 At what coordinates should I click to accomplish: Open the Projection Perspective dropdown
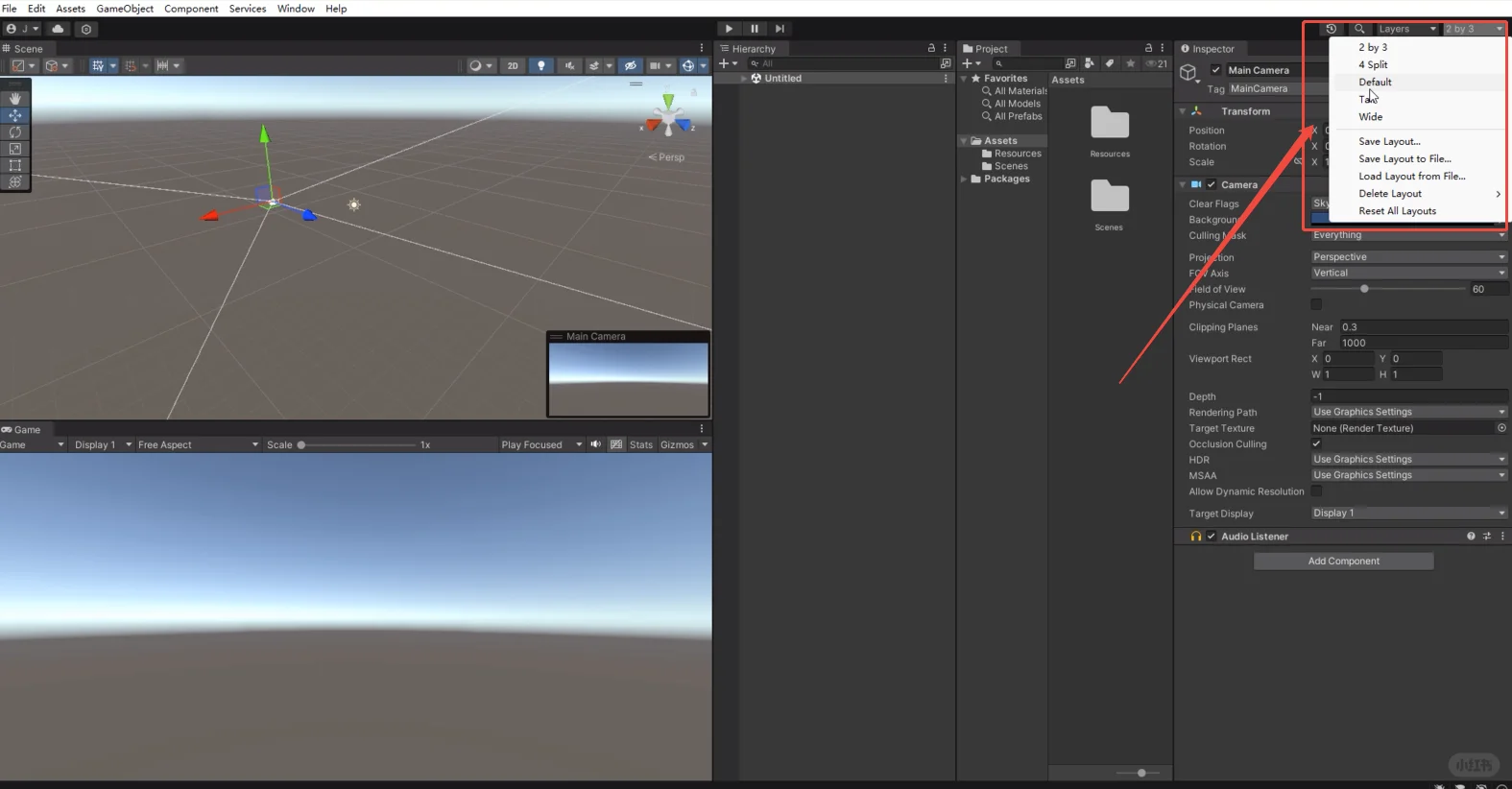1407,257
